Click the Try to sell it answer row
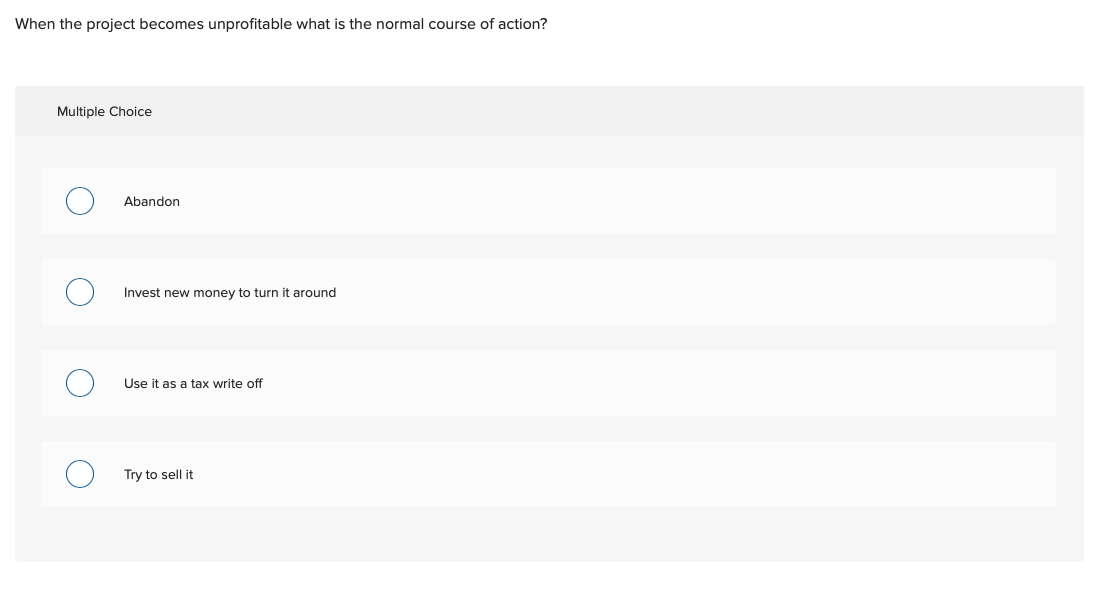 click(x=548, y=474)
